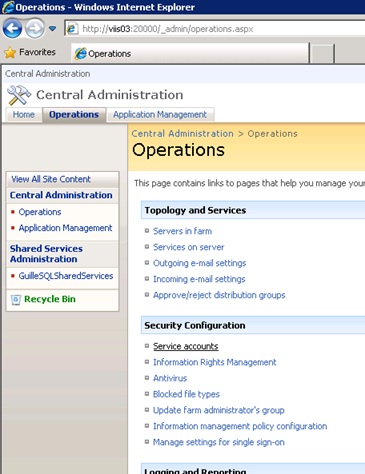This screenshot has width=365, height=474.
Task: Open Services on server
Action: click(189, 247)
